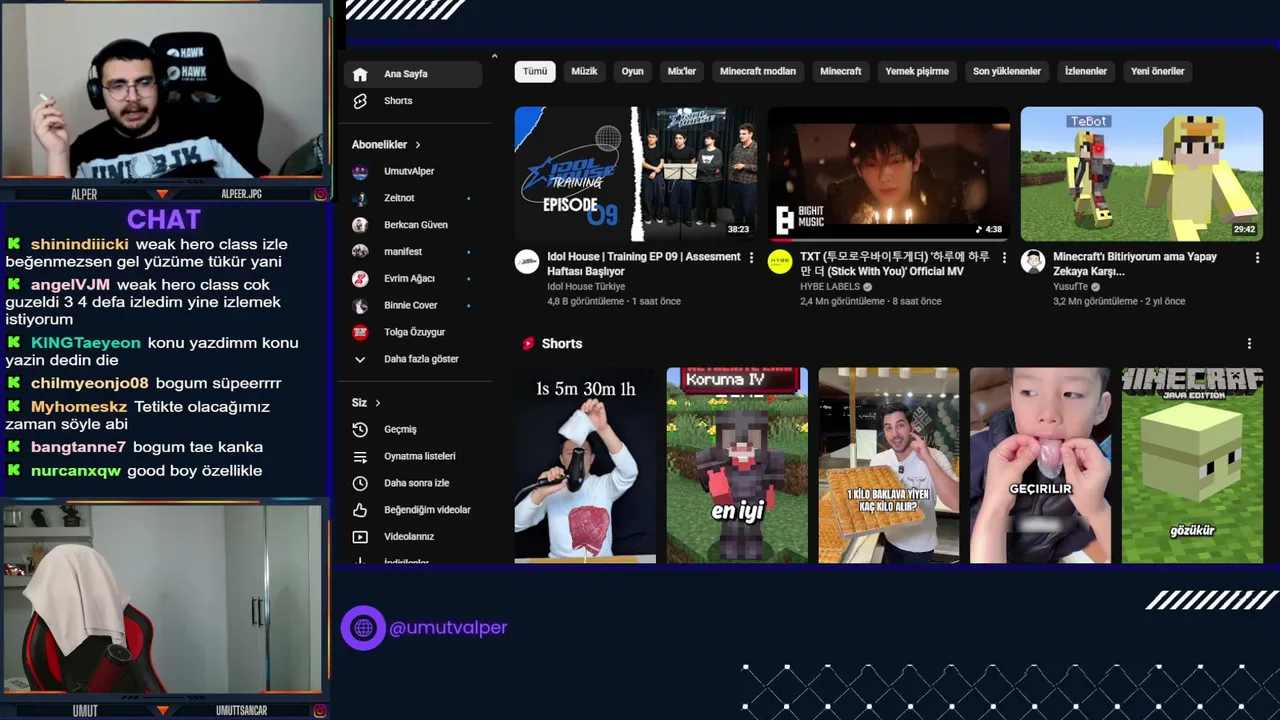Open UmutvAlper channel avatar in subscriptions
Screen dimensions: 1280x720
click(360, 171)
